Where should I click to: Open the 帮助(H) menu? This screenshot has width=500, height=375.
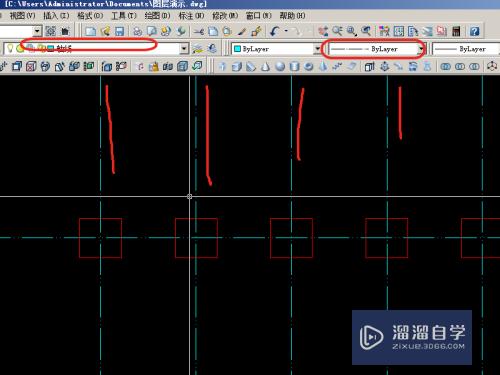tap(292, 15)
